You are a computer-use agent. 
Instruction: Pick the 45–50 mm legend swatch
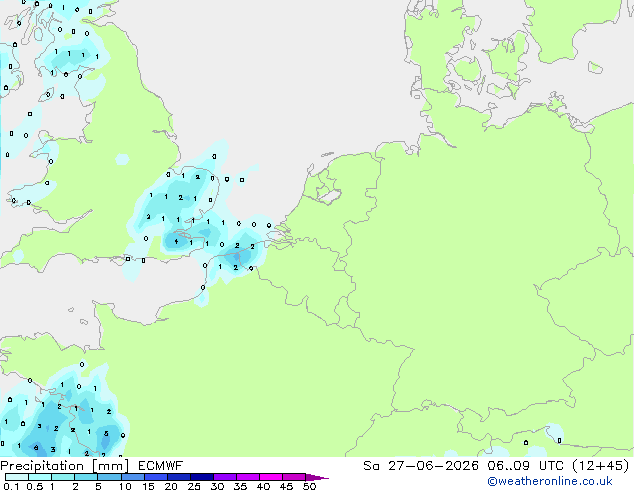294,477
